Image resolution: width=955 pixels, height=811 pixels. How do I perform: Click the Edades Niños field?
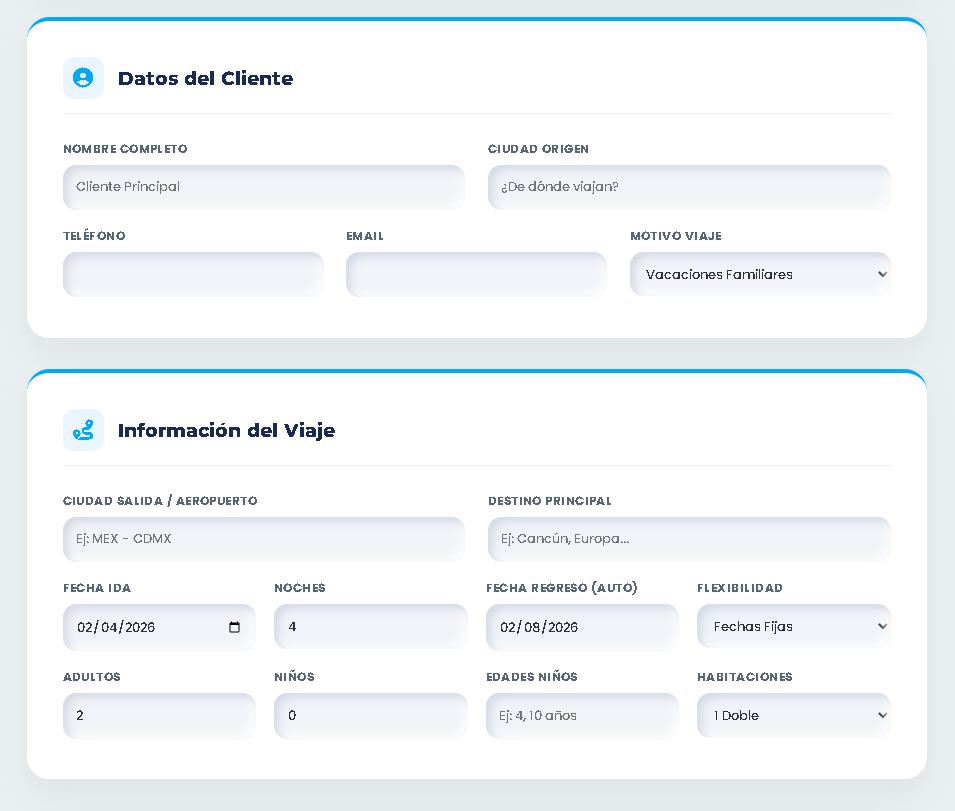coord(582,715)
